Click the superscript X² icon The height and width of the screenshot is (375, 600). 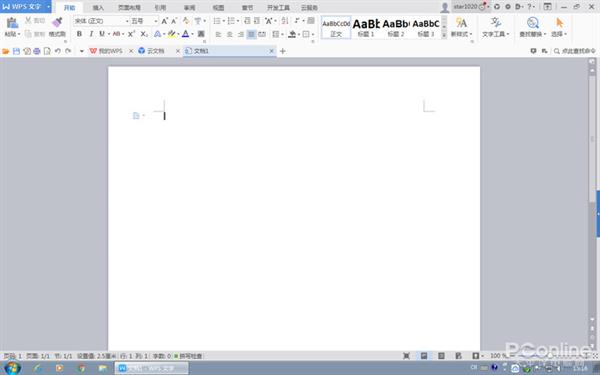(x=131, y=34)
